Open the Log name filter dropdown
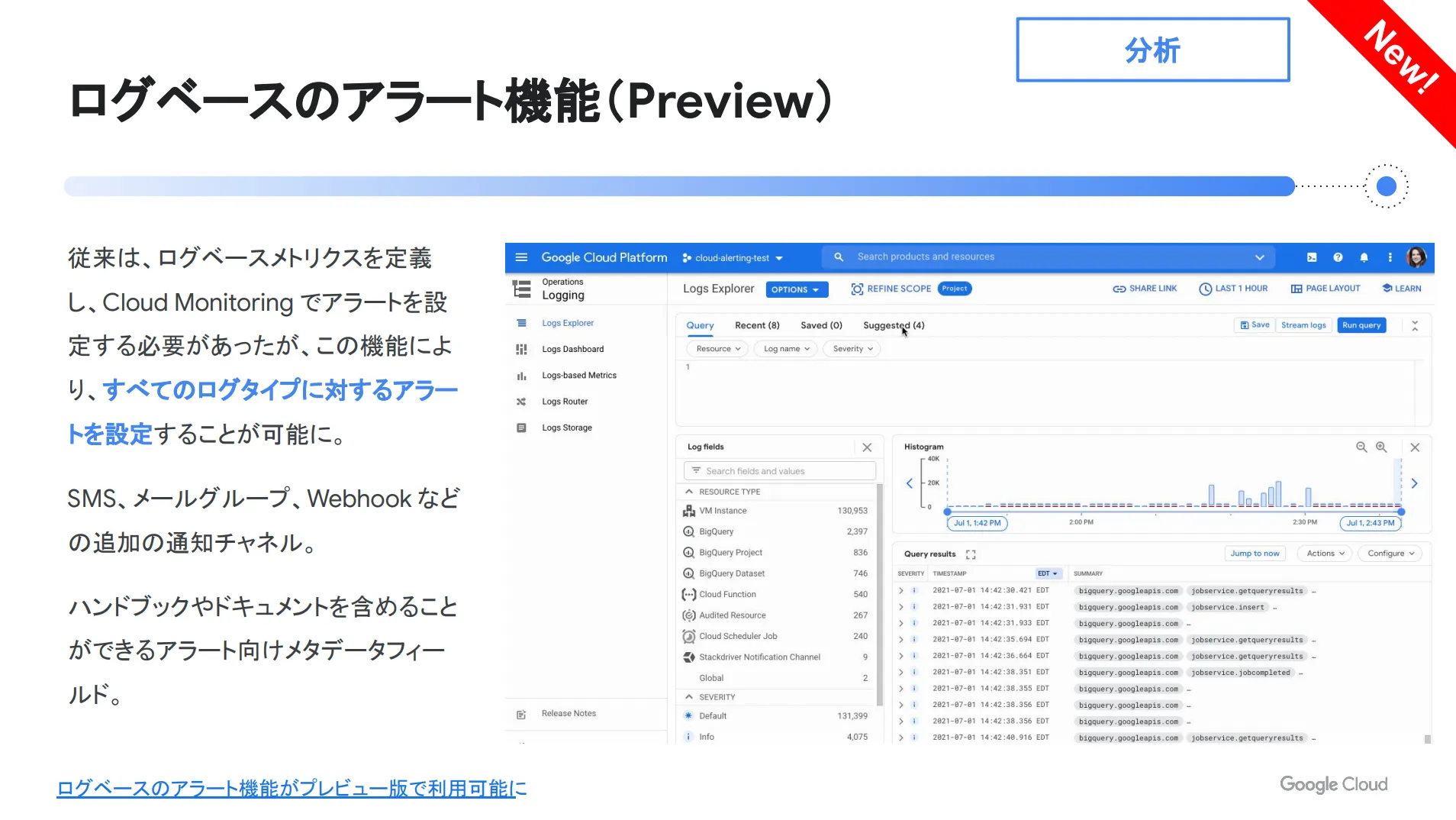Image resolution: width=1456 pixels, height=820 pixels. pos(786,349)
